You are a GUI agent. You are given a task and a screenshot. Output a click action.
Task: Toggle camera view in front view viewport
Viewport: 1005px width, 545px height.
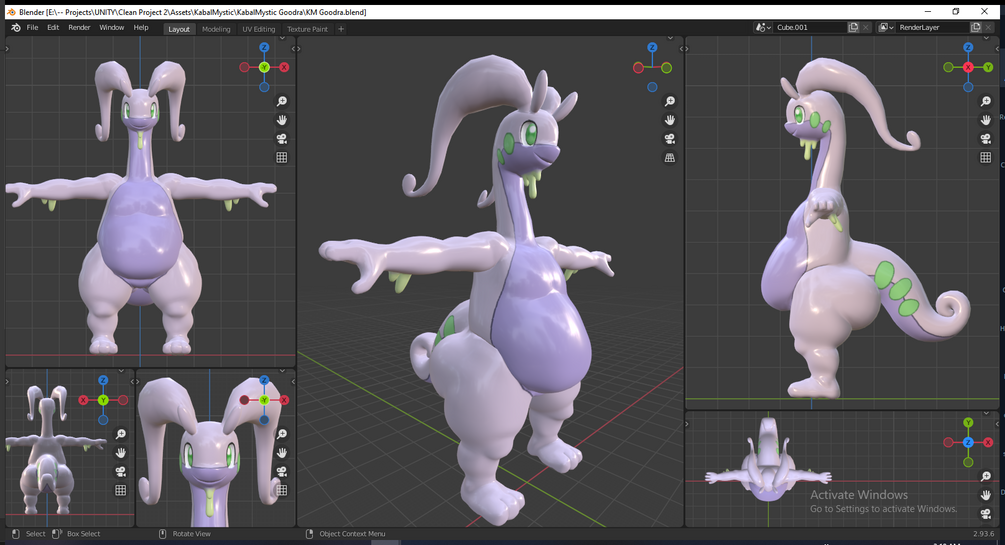tap(281, 138)
